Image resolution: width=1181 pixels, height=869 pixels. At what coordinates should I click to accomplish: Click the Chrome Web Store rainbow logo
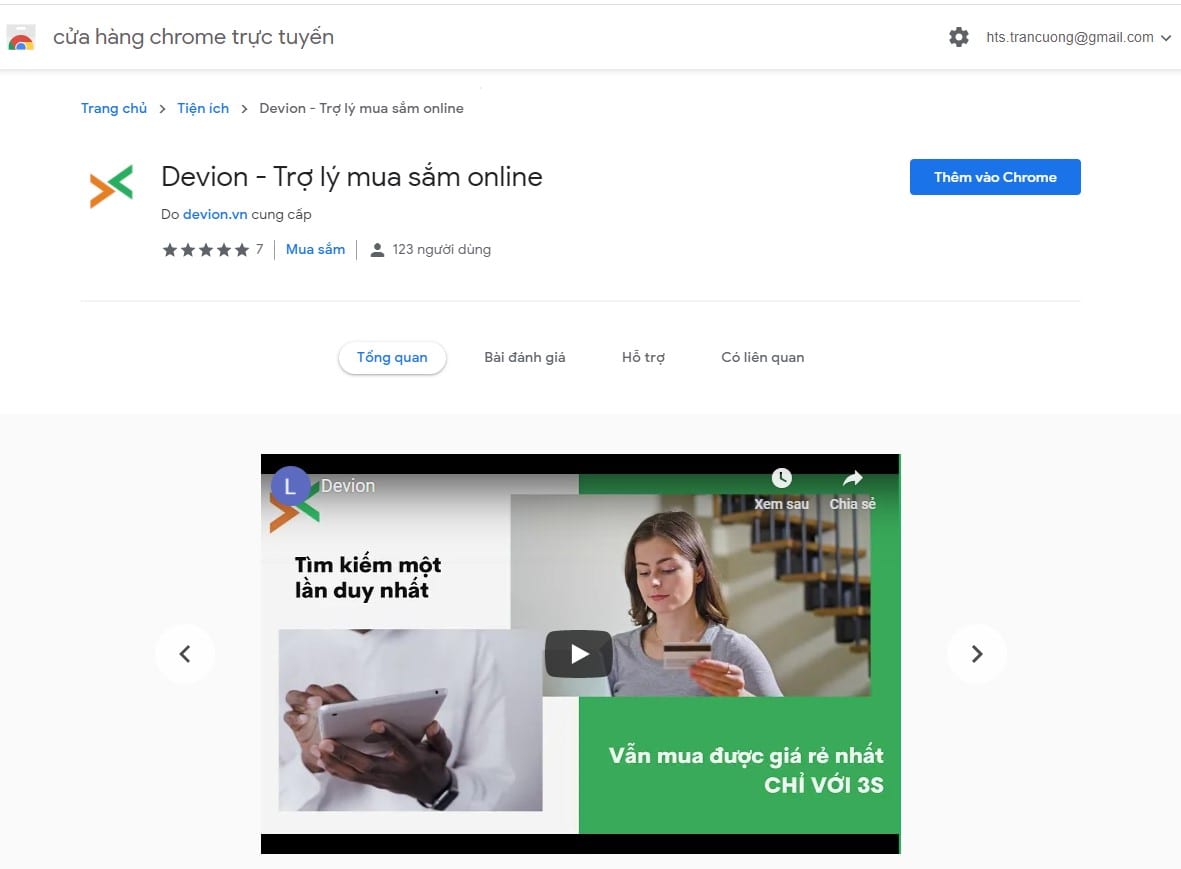tap(21, 38)
